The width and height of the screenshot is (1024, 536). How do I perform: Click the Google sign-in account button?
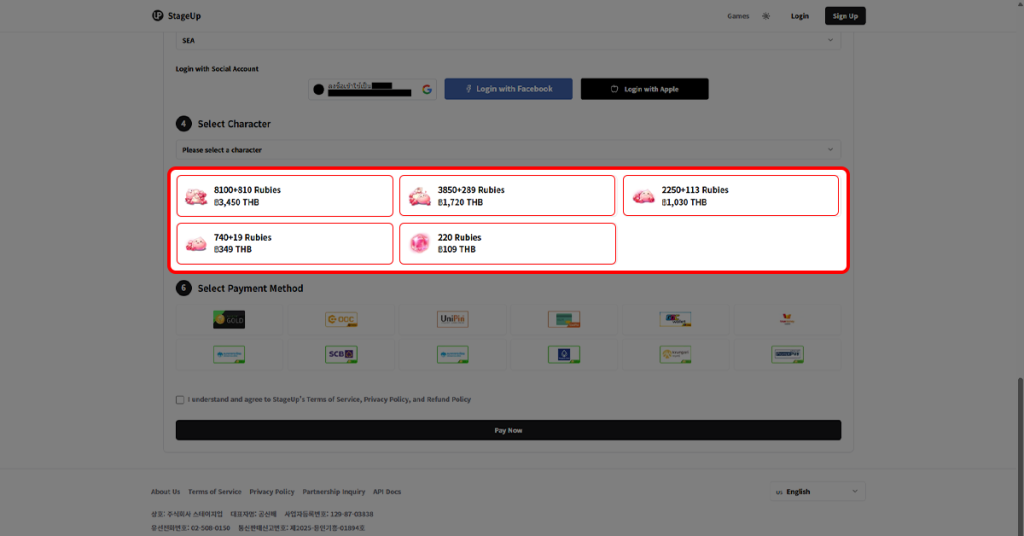tap(372, 89)
